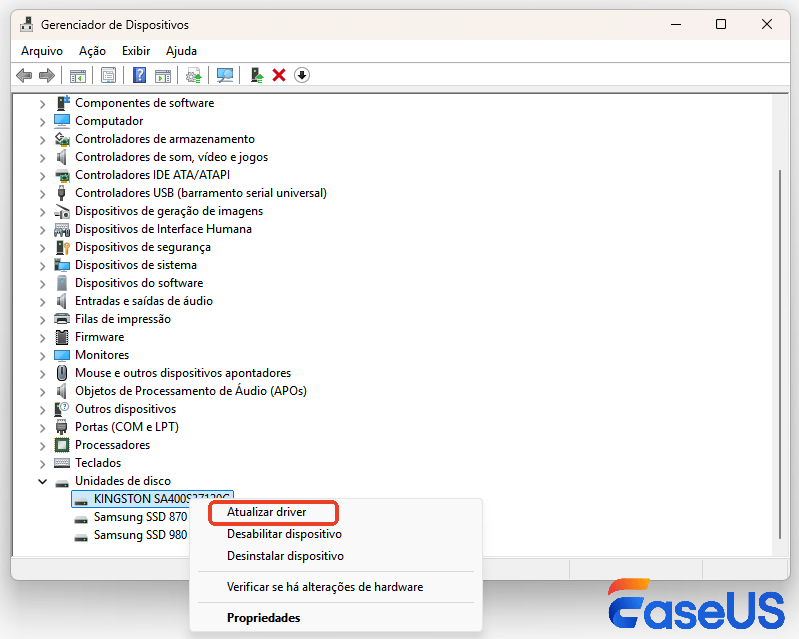This screenshot has height=639, width=799.
Task: Click the update driver gear toolbar icon
Action: [194, 75]
